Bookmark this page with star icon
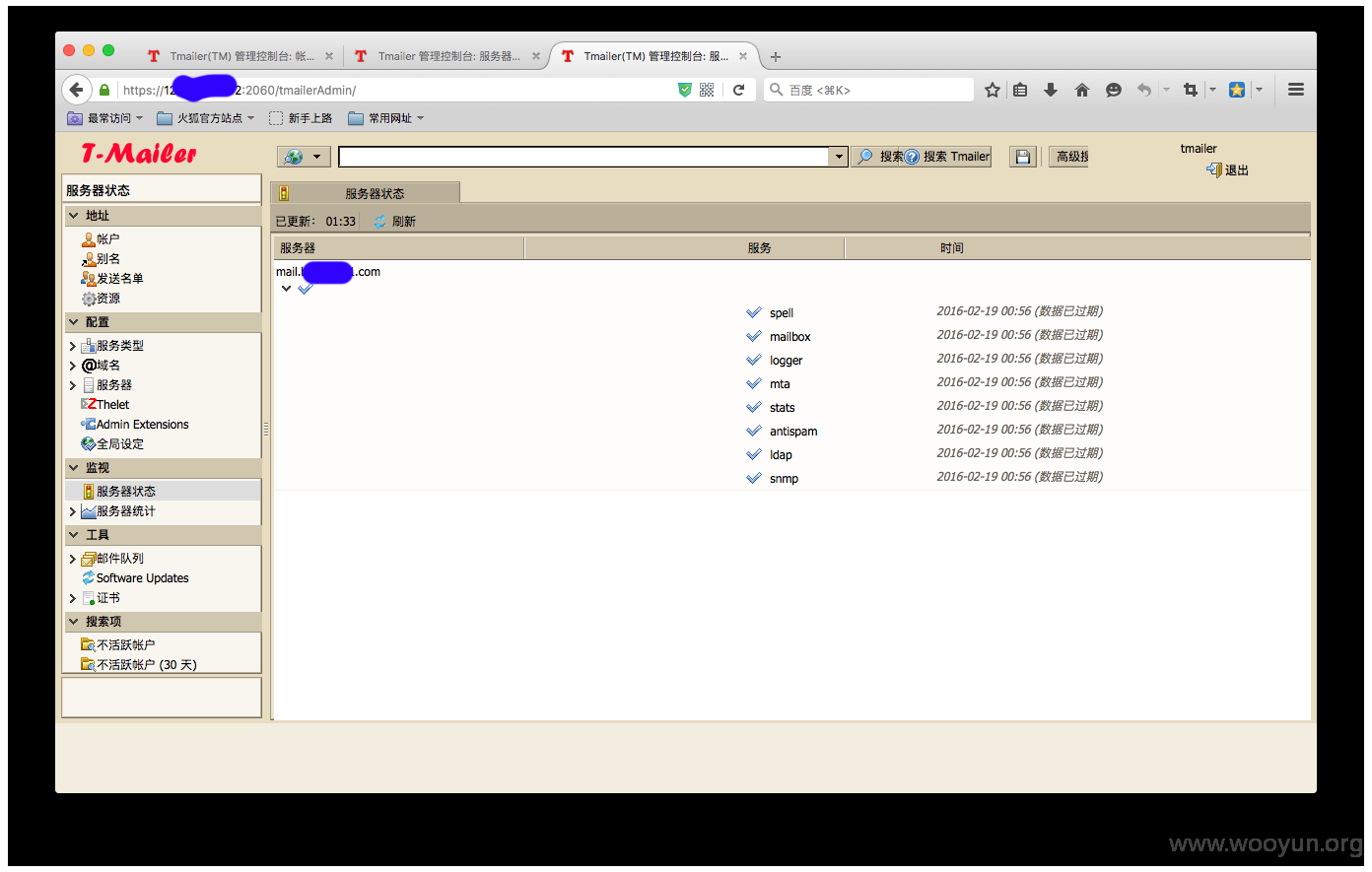1372x872 pixels. click(x=993, y=90)
